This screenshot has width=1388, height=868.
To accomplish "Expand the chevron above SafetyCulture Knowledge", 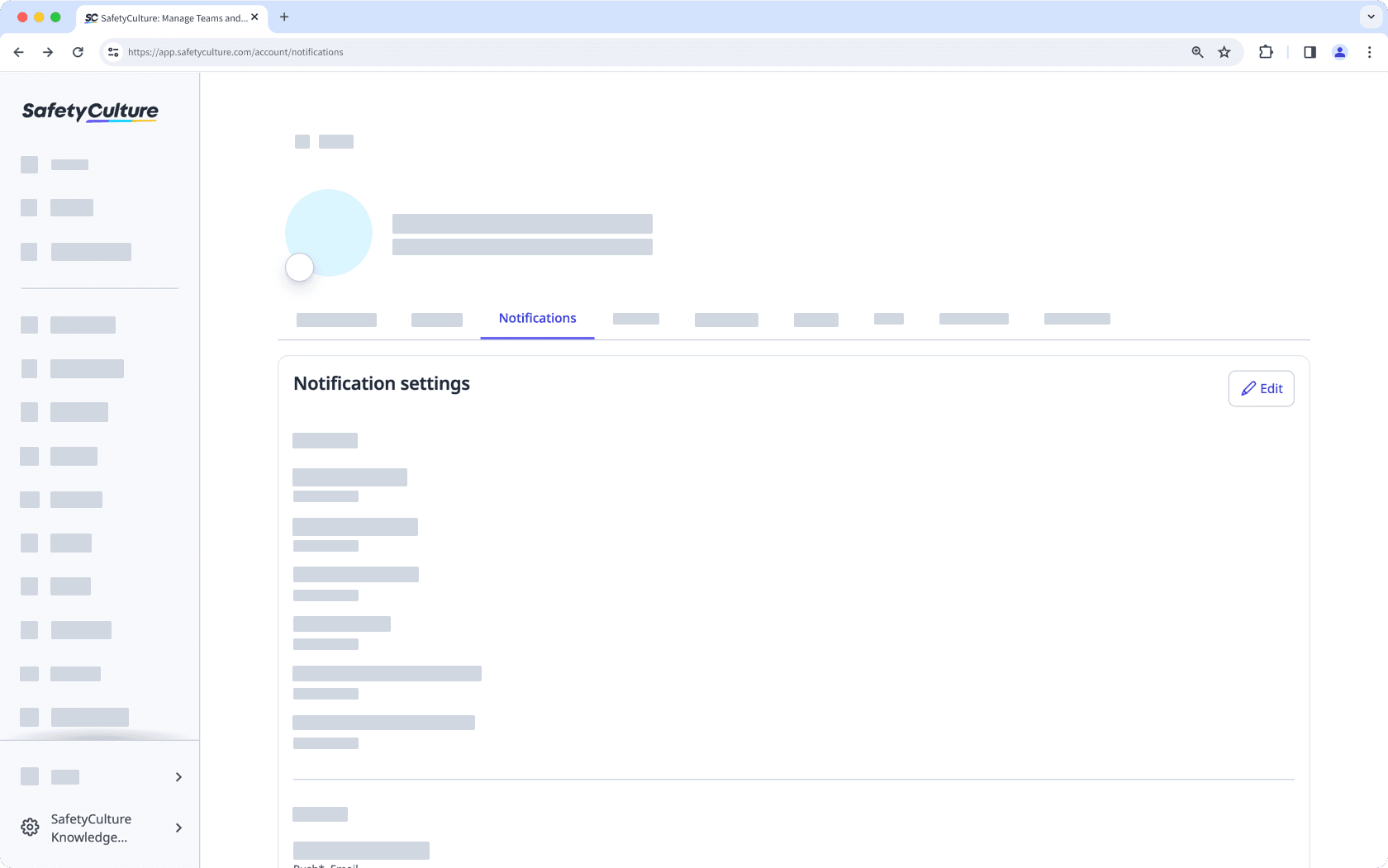I will pyautogui.click(x=178, y=777).
